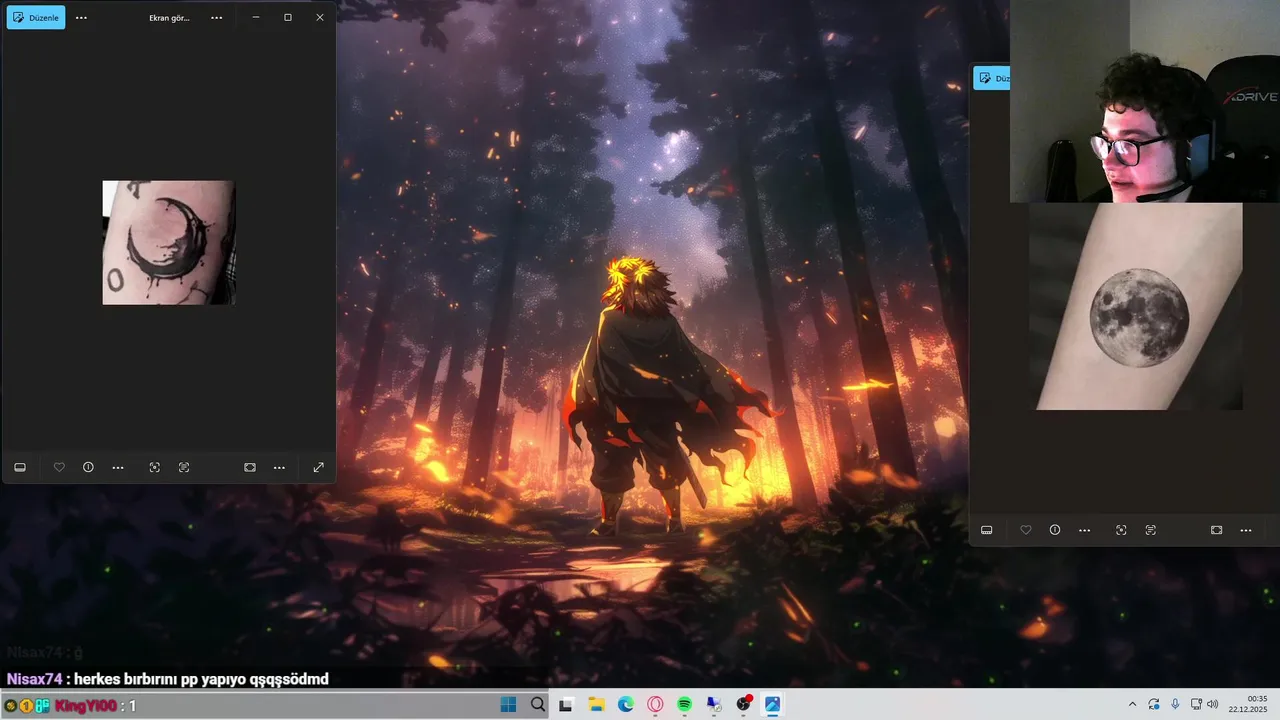This screenshot has height=720, width=1280.
Task: Expand hidden system tray icons
Action: pyautogui.click(x=1132, y=704)
